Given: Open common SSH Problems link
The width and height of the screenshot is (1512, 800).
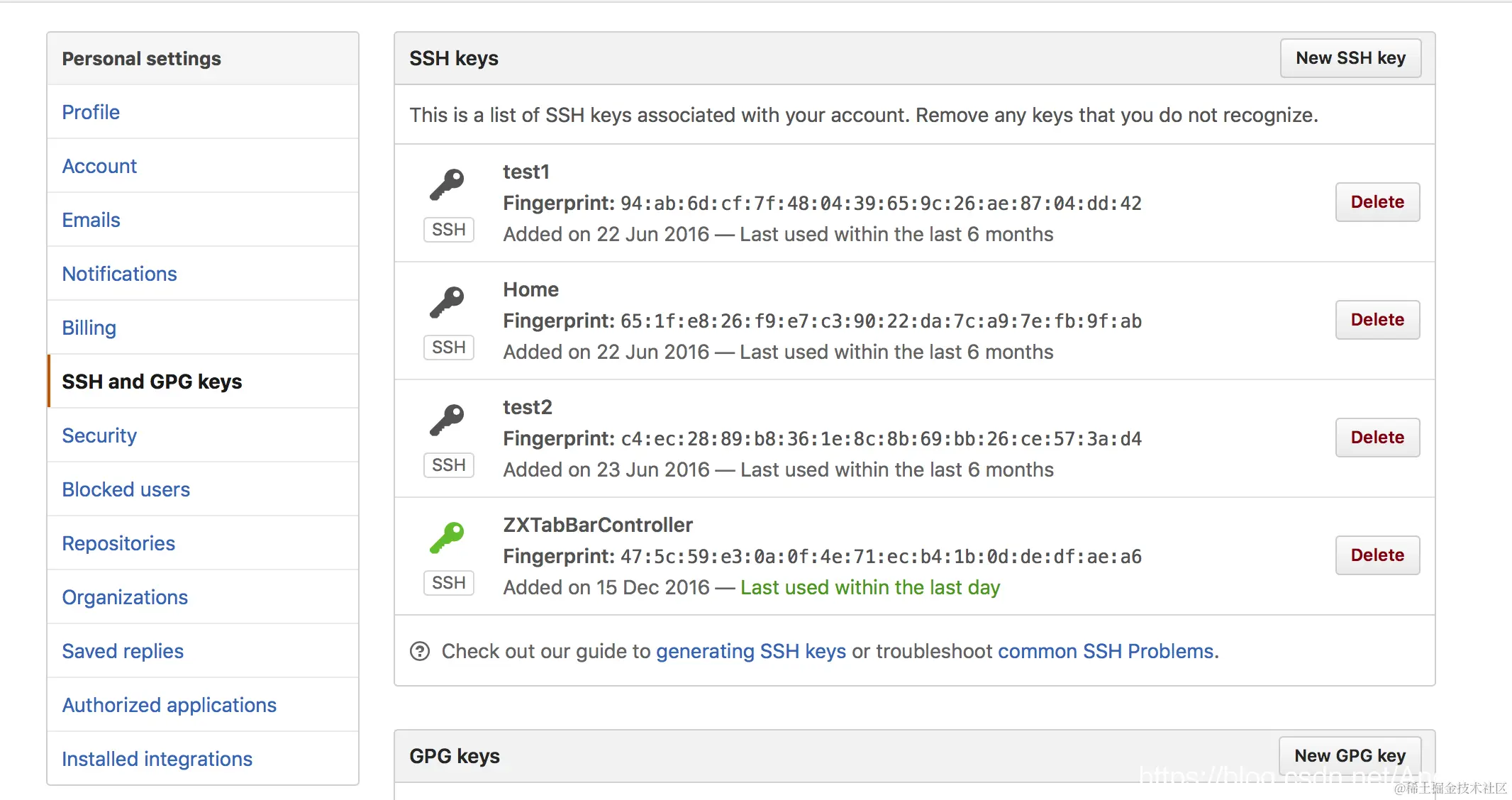Looking at the screenshot, I should point(1106,651).
